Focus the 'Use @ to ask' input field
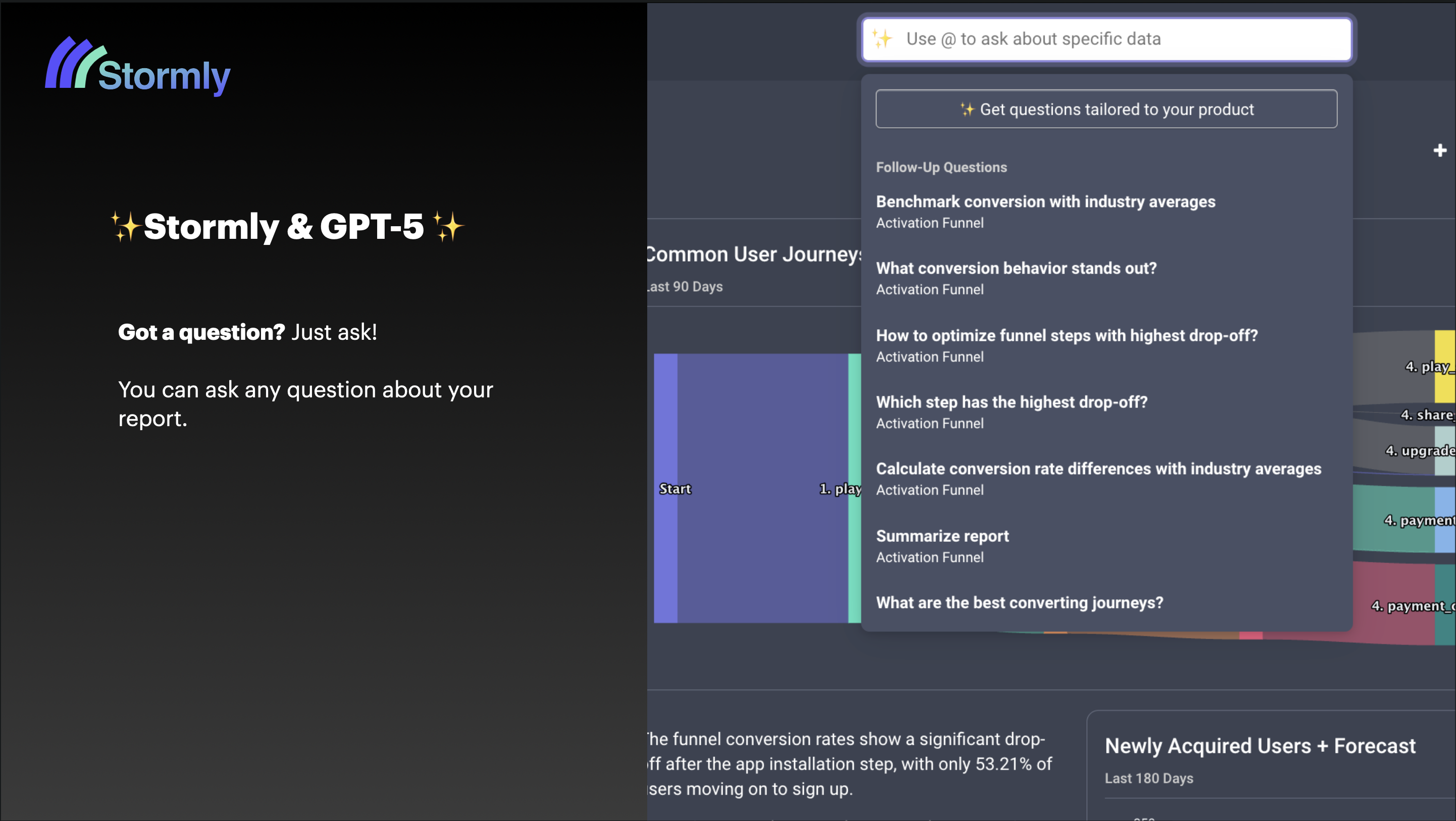The image size is (1456, 821). coord(1107,39)
